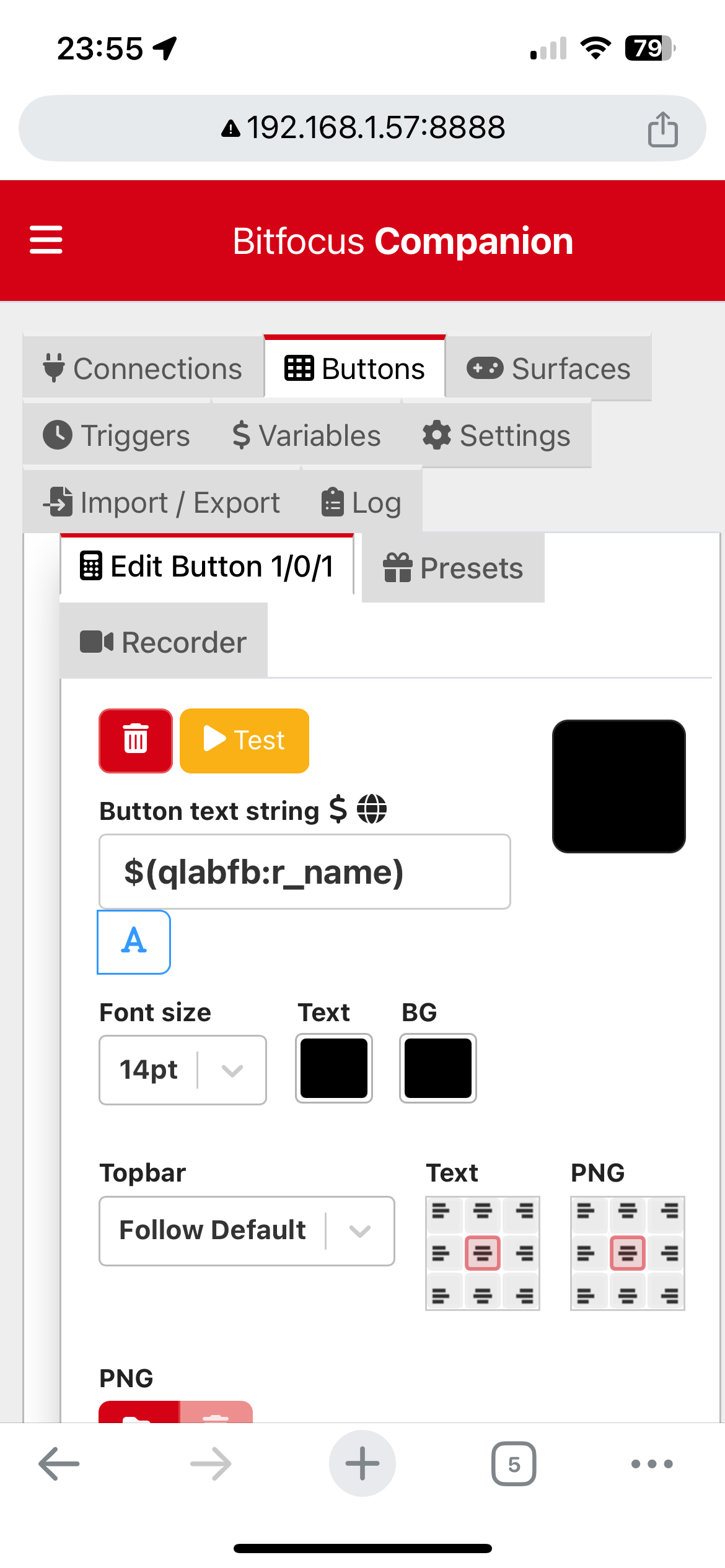This screenshot has width=725, height=1568.
Task: Open browser more options ellipsis menu
Action: pyautogui.click(x=652, y=1464)
